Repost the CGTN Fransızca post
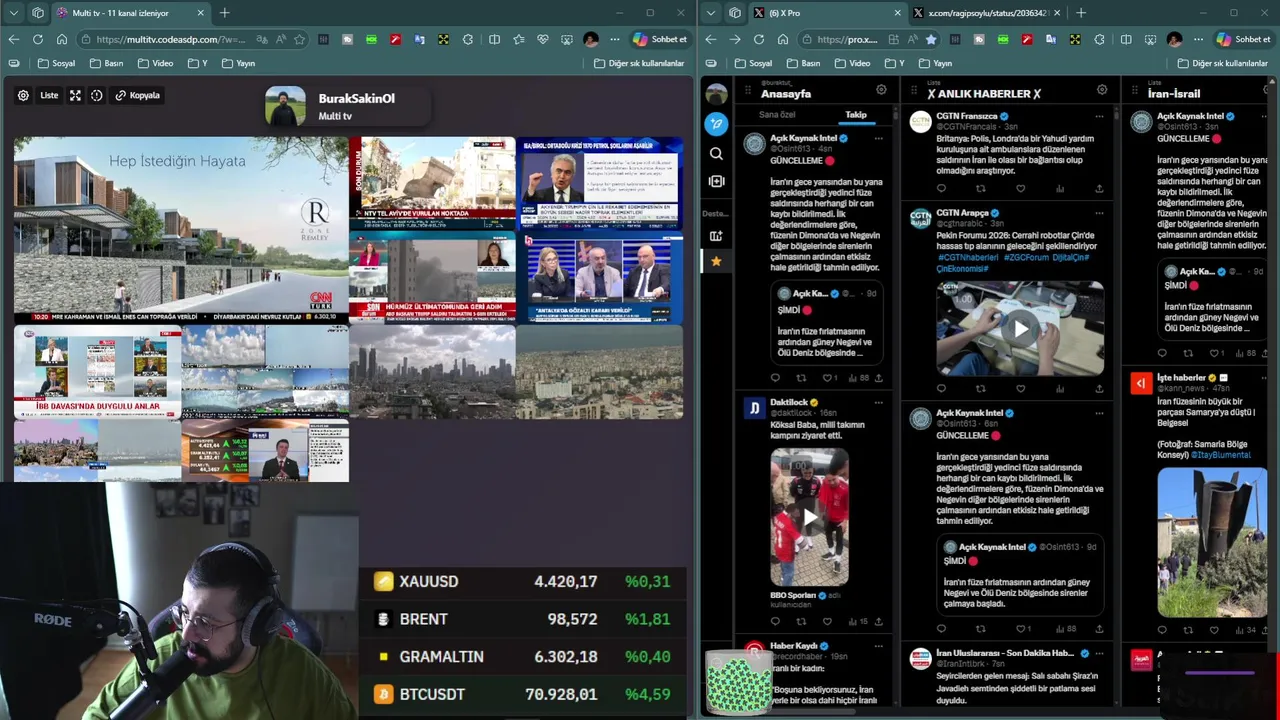Screen dimensions: 1280x720 tap(980, 188)
